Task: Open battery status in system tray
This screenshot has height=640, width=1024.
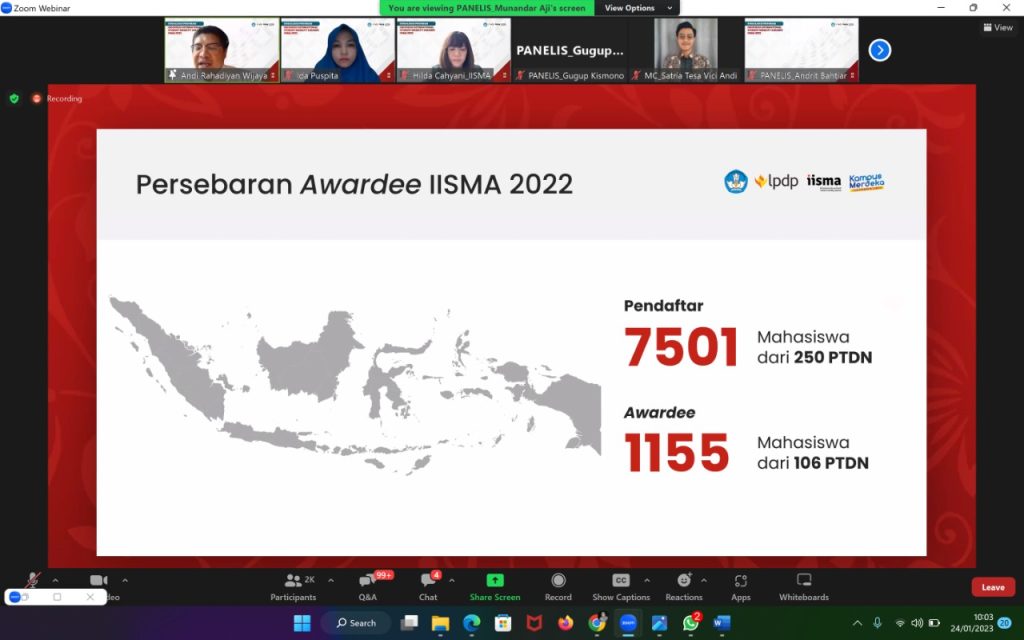Action: 935,623
